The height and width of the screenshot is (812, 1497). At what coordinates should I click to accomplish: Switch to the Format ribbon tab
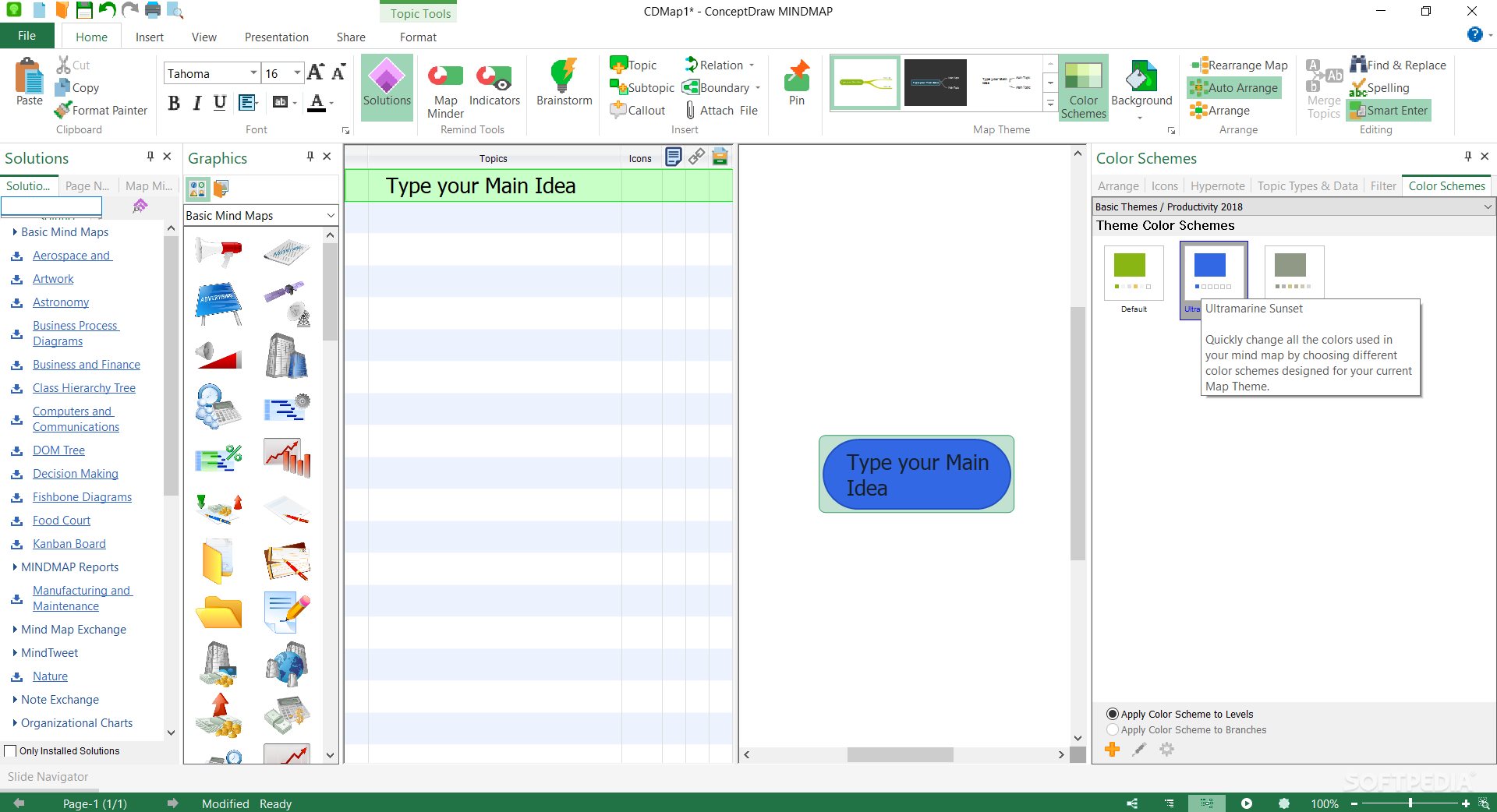point(418,37)
